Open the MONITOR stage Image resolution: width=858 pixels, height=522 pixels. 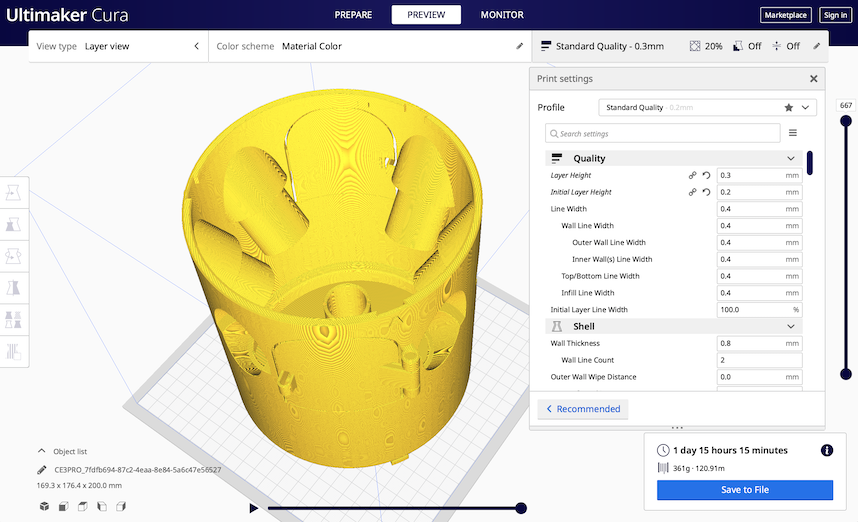tap(502, 15)
